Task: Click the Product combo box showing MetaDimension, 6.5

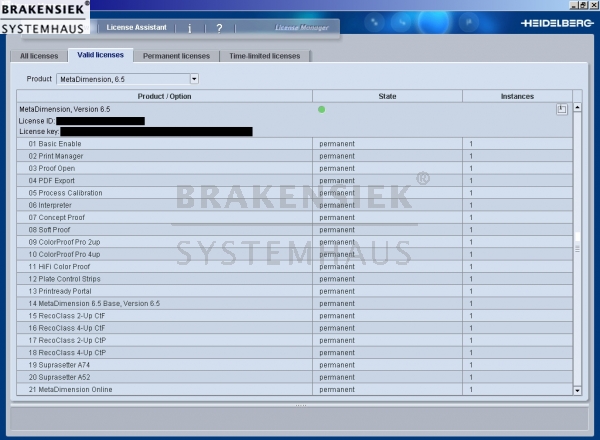Action: click(x=127, y=79)
